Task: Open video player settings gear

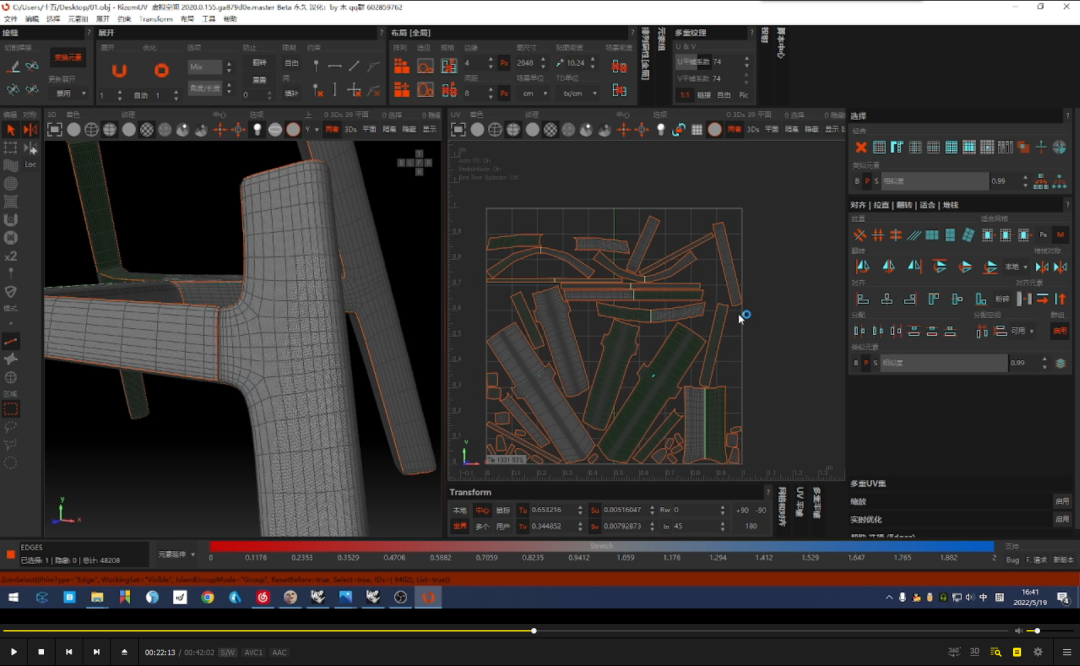Action: point(1038,652)
